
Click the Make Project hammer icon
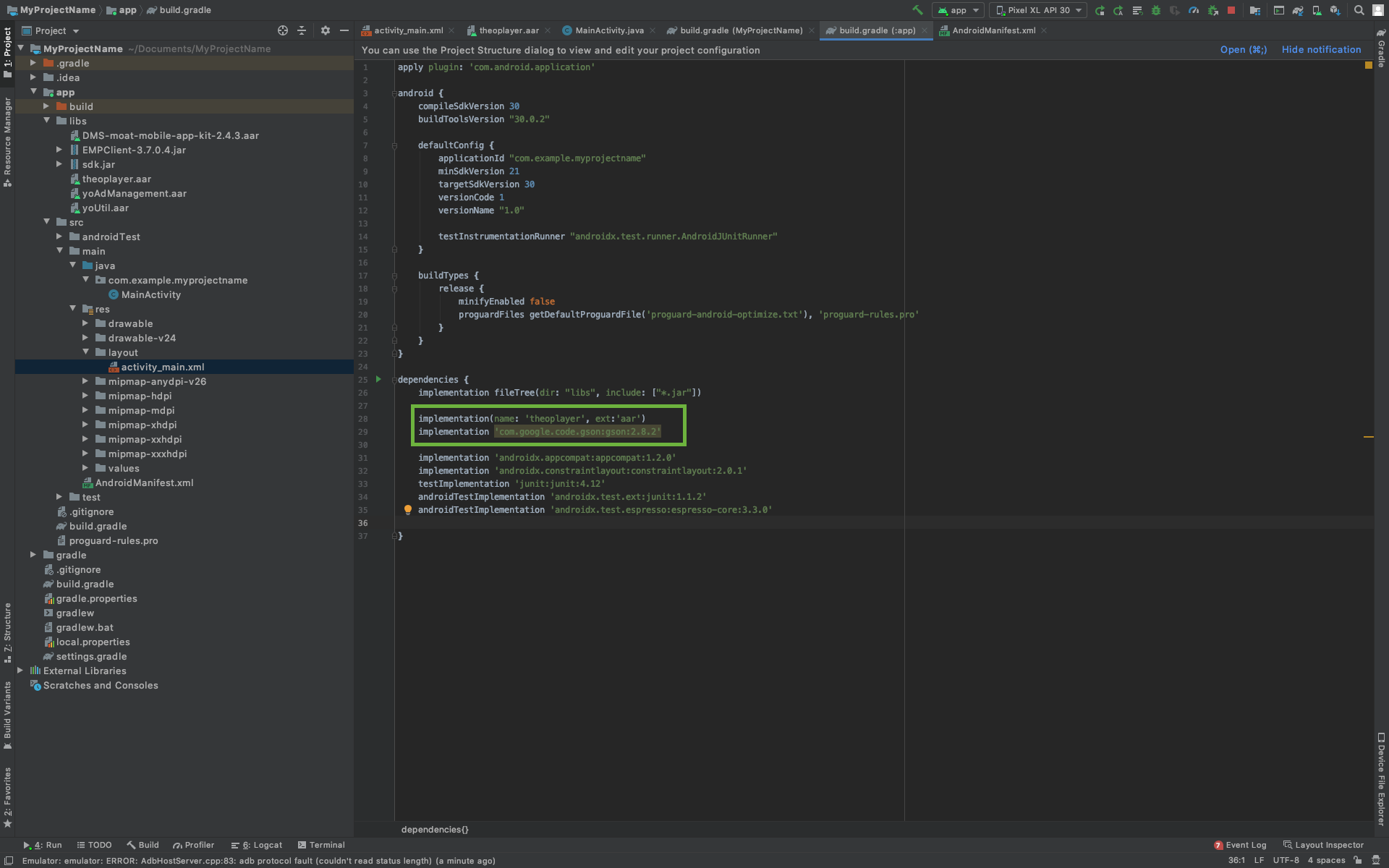(x=917, y=10)
